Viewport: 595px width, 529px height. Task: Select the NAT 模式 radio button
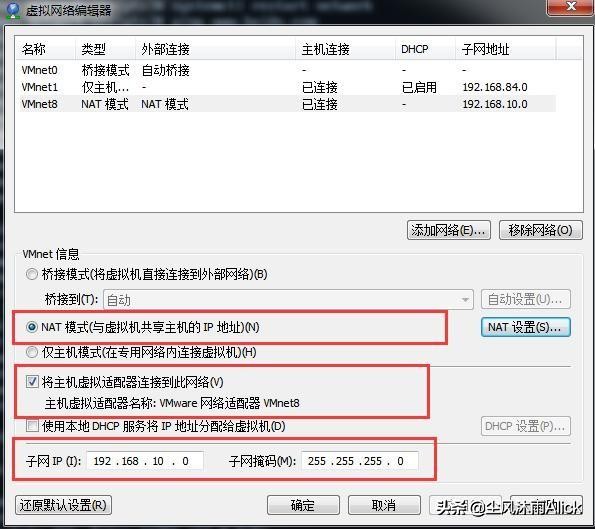point(32,327)
